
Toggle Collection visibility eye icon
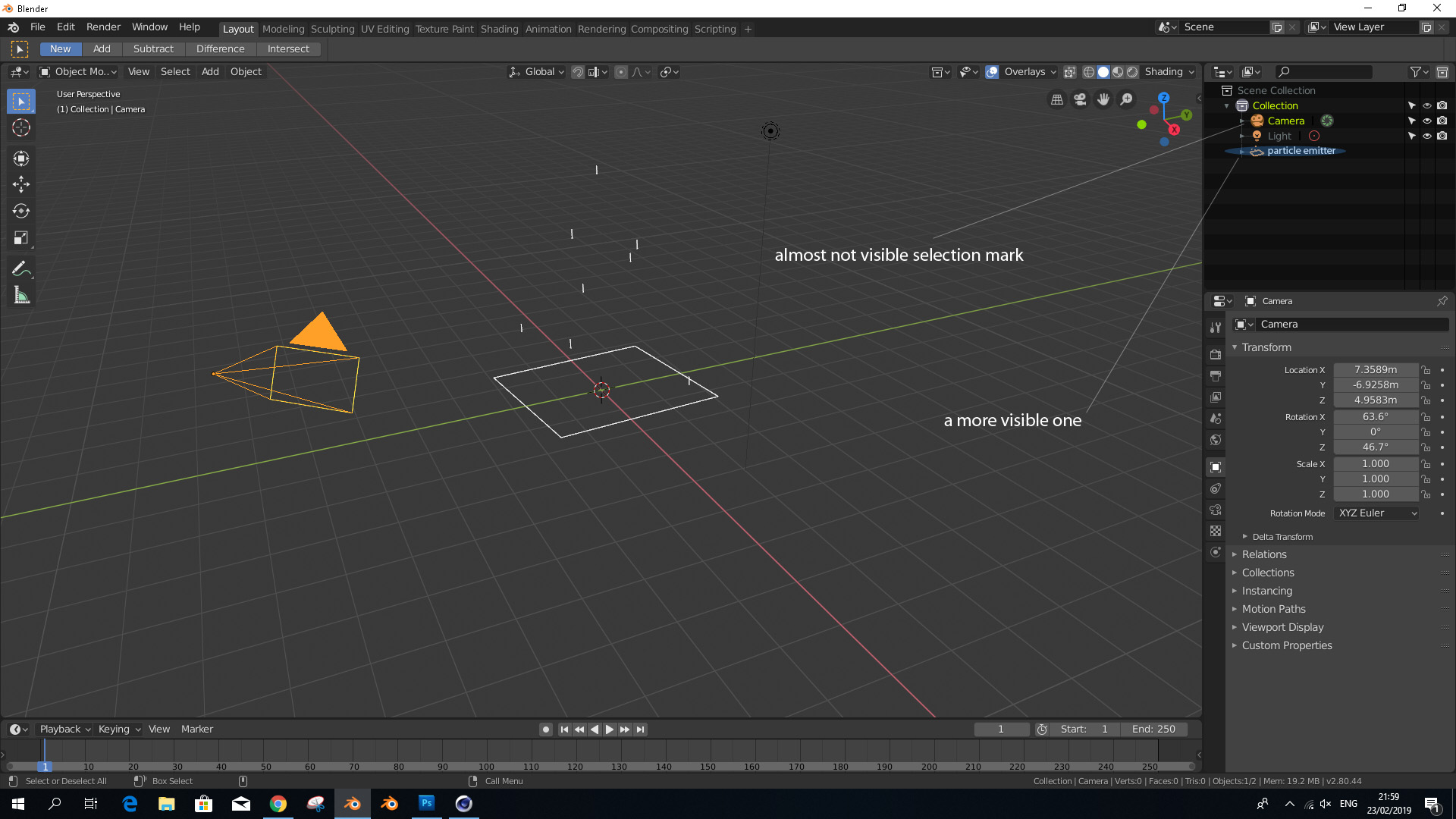point(1426,105)
